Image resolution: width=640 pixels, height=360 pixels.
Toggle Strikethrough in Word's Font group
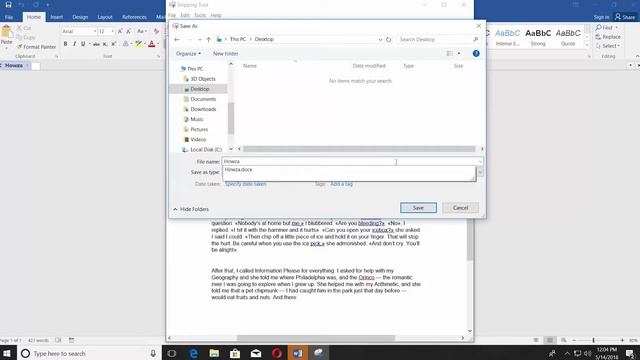tap(96, 44)
